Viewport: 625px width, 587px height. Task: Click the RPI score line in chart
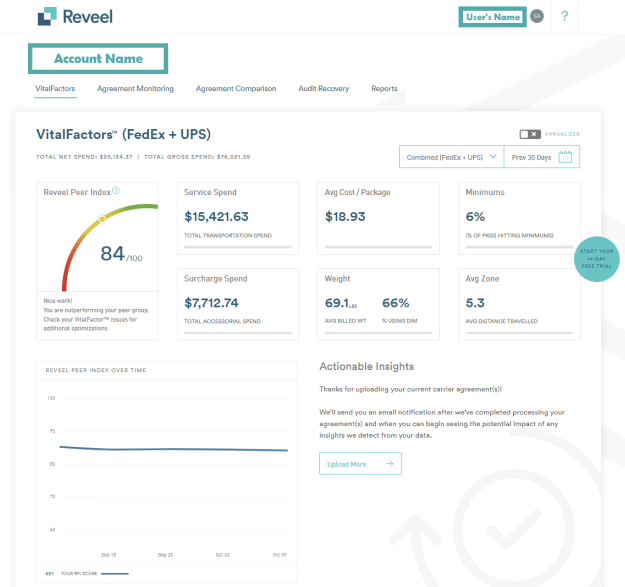pyautogui.click(x=173, y=449)
